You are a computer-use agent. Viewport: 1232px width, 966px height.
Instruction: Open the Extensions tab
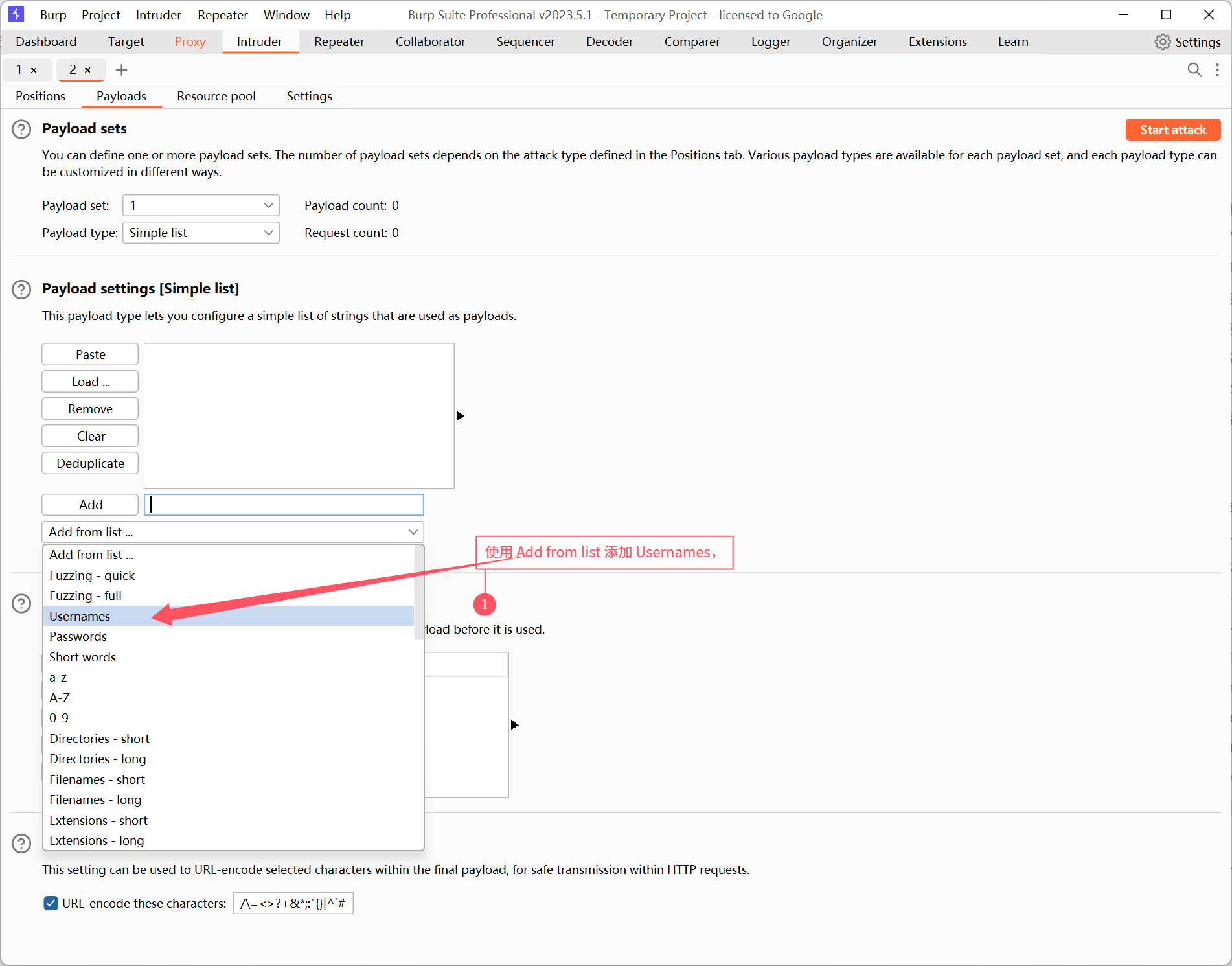tap(938, 42)
